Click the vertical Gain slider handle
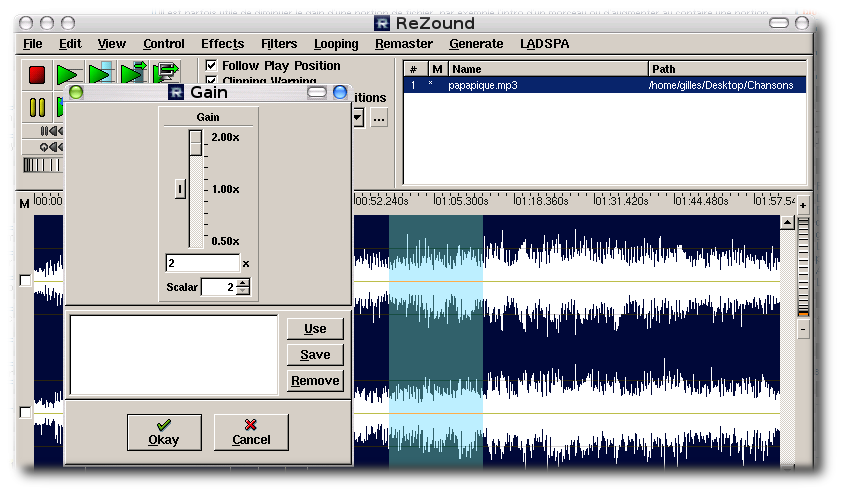Screen dimensions: 845x497 [196, 143]
